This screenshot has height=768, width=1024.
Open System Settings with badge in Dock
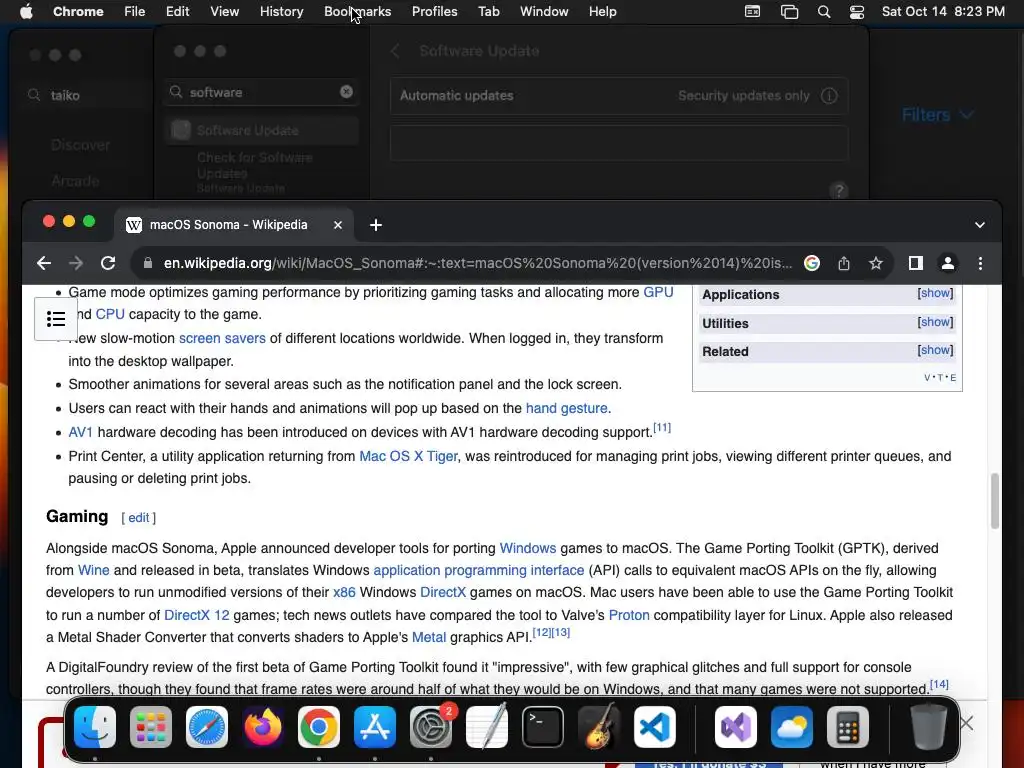[431, 727]
